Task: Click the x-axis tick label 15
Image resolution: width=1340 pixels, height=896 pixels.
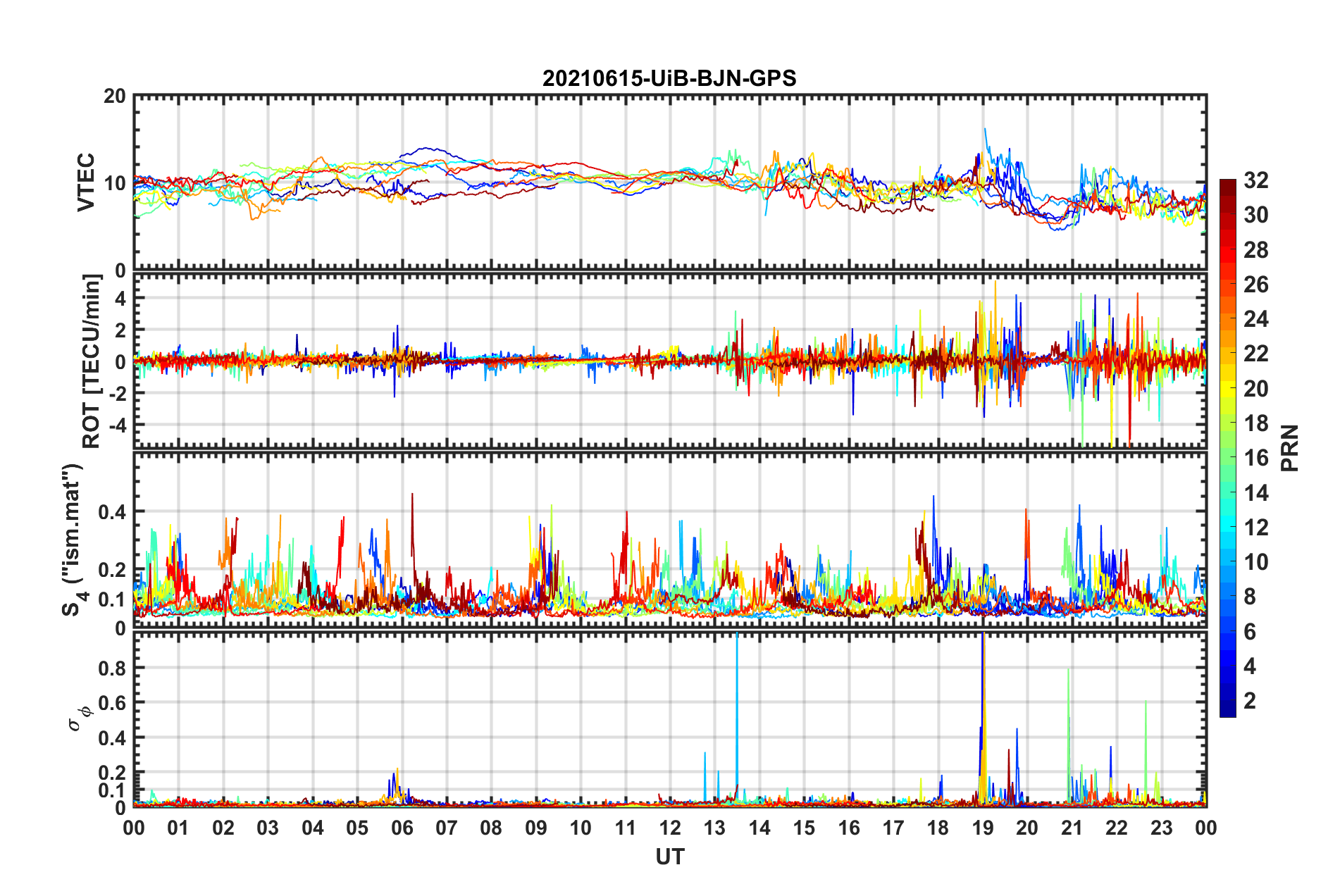Action: (804, 828)
